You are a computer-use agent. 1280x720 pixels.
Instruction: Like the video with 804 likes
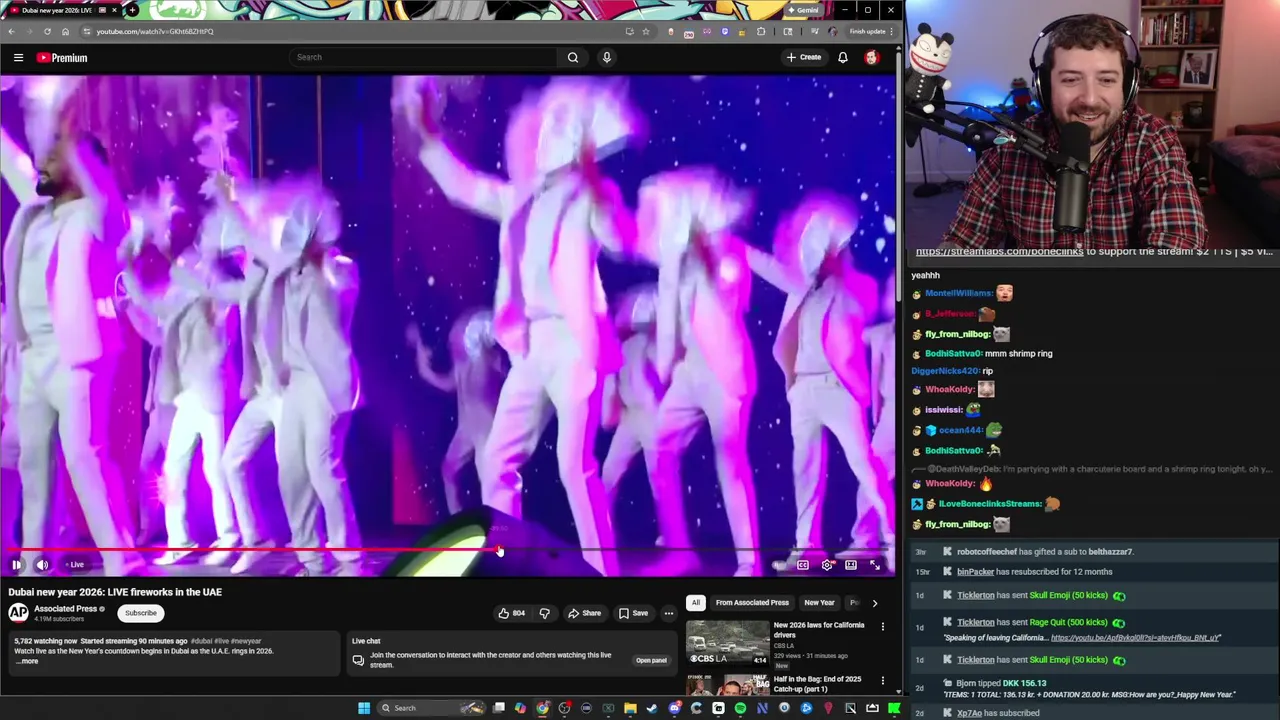(512, 613)
